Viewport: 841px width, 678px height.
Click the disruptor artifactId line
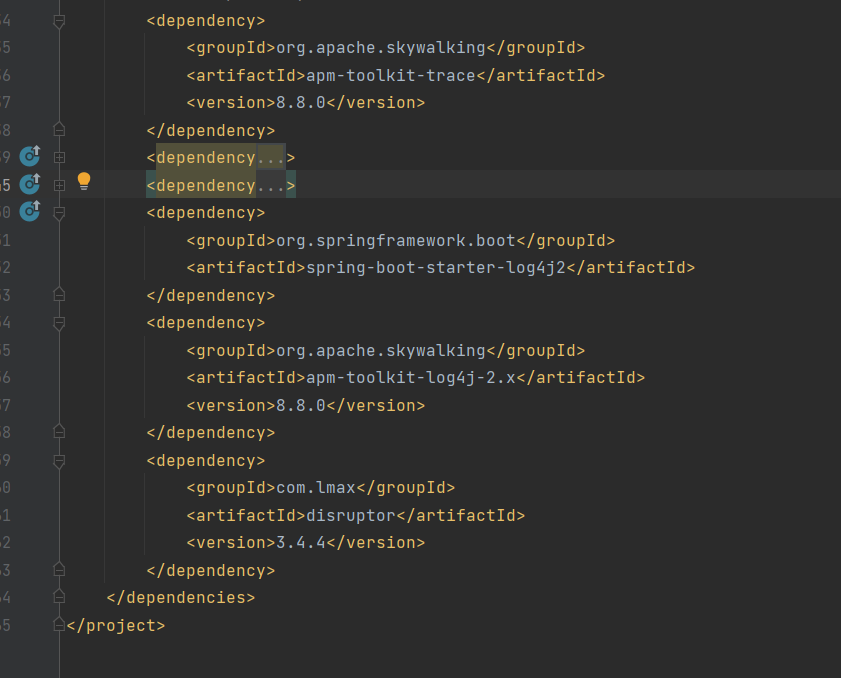356,515
